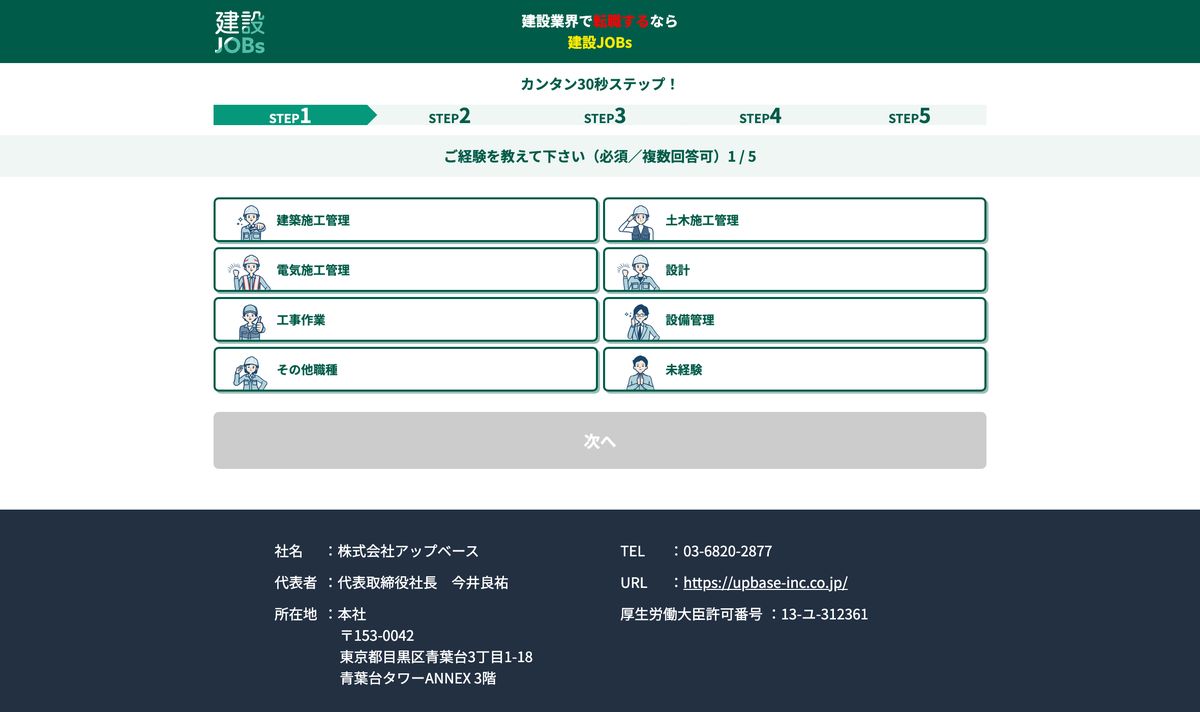Click the worker icon beside 建築施工管理

pyautogui.click(x=250, y=221)
